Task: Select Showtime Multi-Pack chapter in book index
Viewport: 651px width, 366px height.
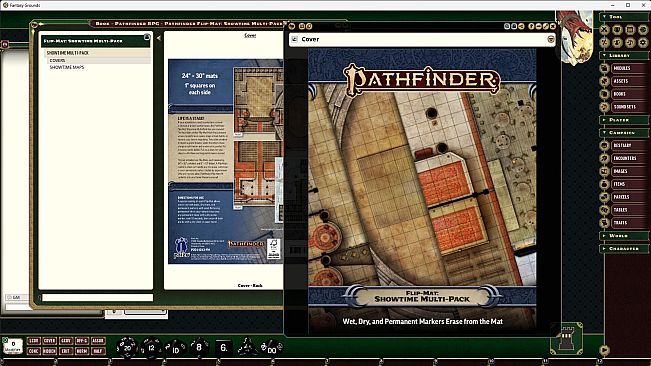Action: (x=97, y=53)
